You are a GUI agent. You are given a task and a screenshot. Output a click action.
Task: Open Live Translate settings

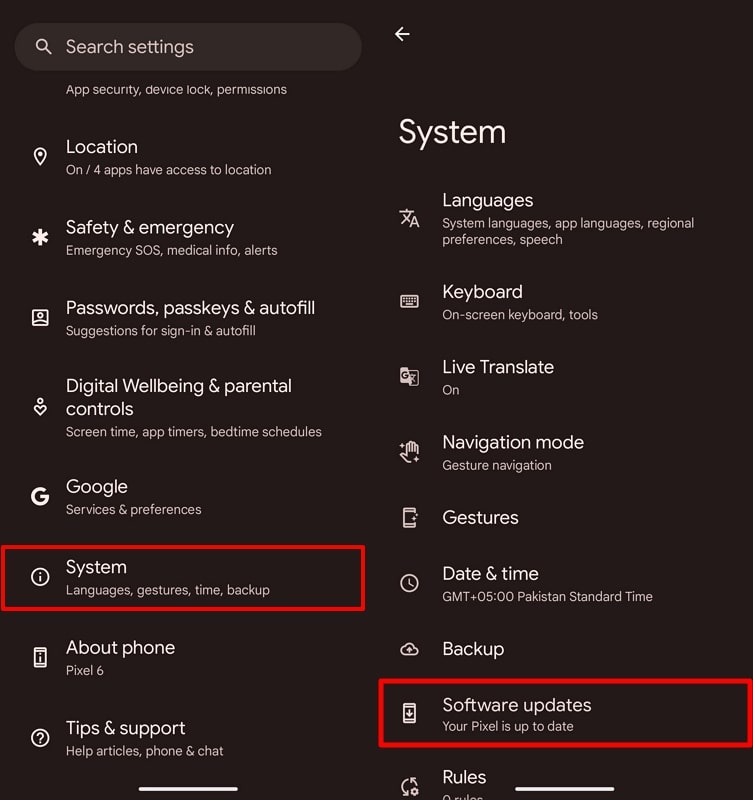pos(498,376)
